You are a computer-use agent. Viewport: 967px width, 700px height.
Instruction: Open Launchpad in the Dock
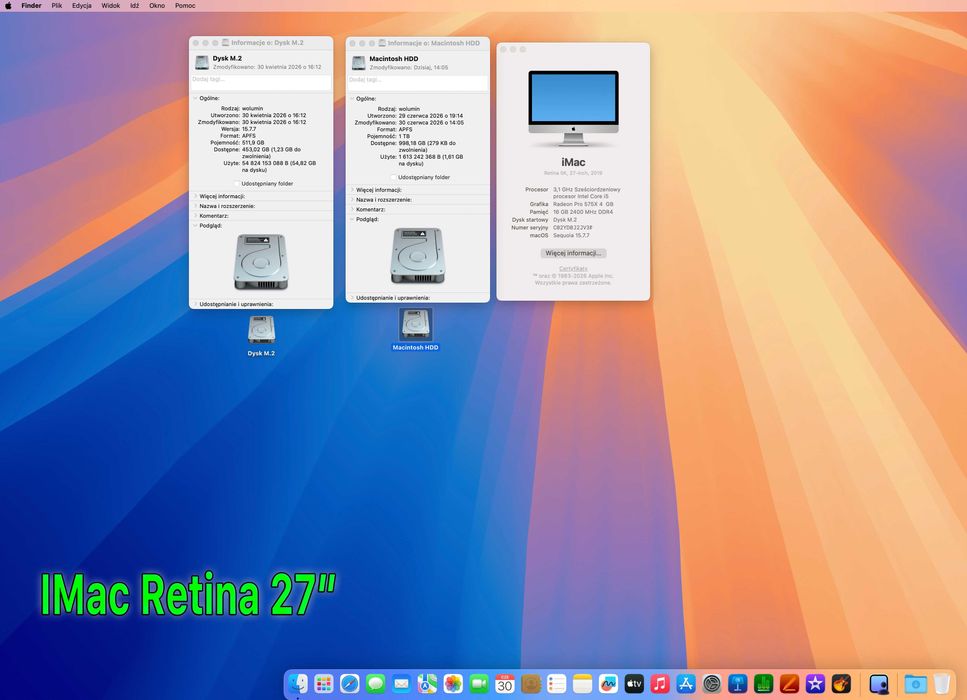point(324,683)
